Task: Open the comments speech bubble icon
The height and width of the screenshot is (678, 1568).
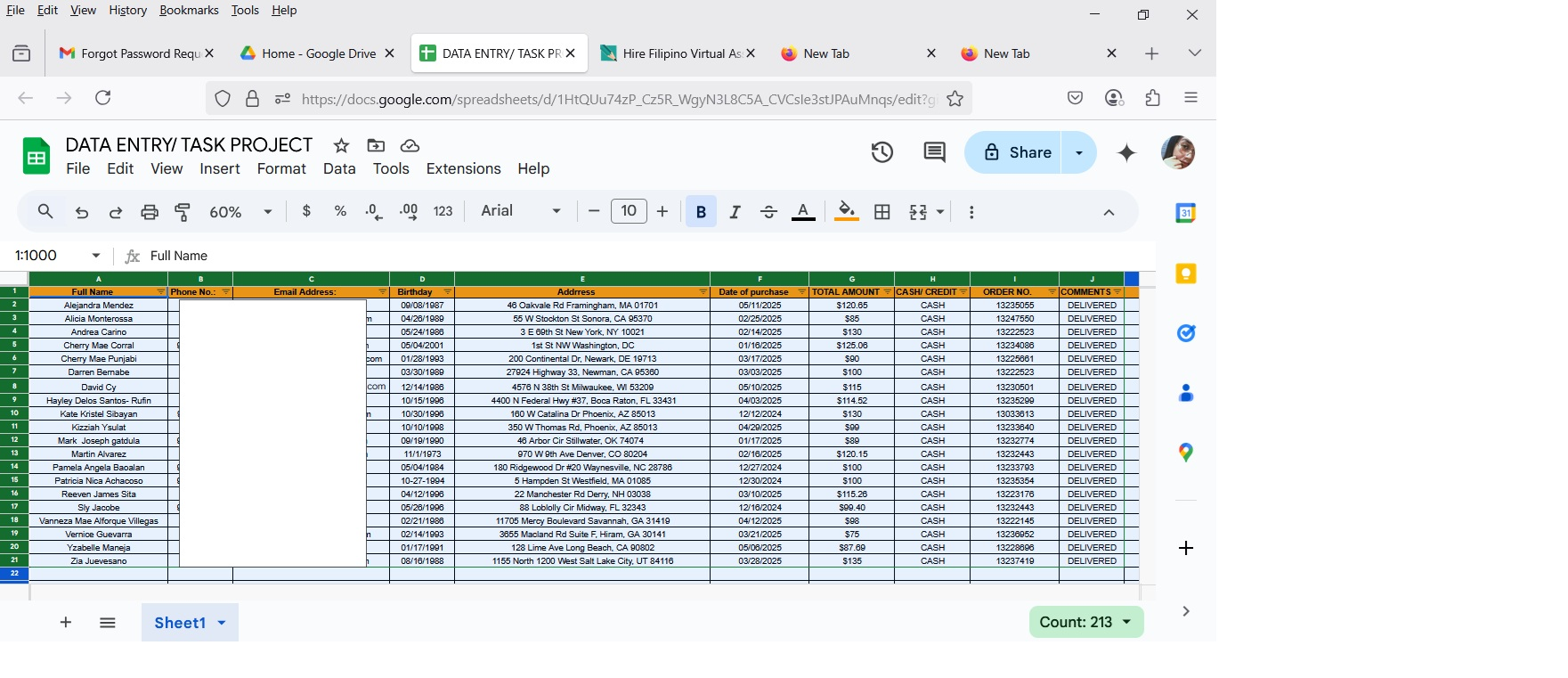Action: pos(934,152)
